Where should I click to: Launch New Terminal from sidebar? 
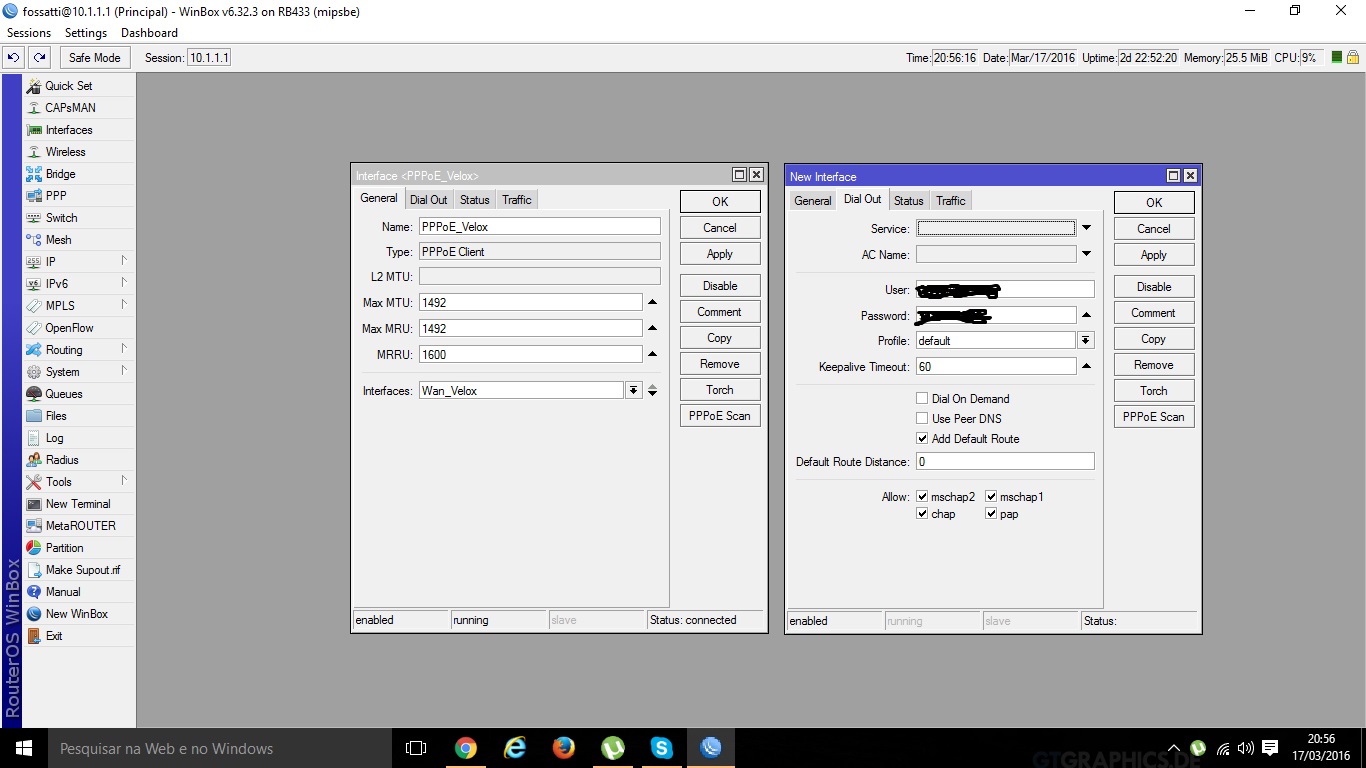click(x=77, y=504)
